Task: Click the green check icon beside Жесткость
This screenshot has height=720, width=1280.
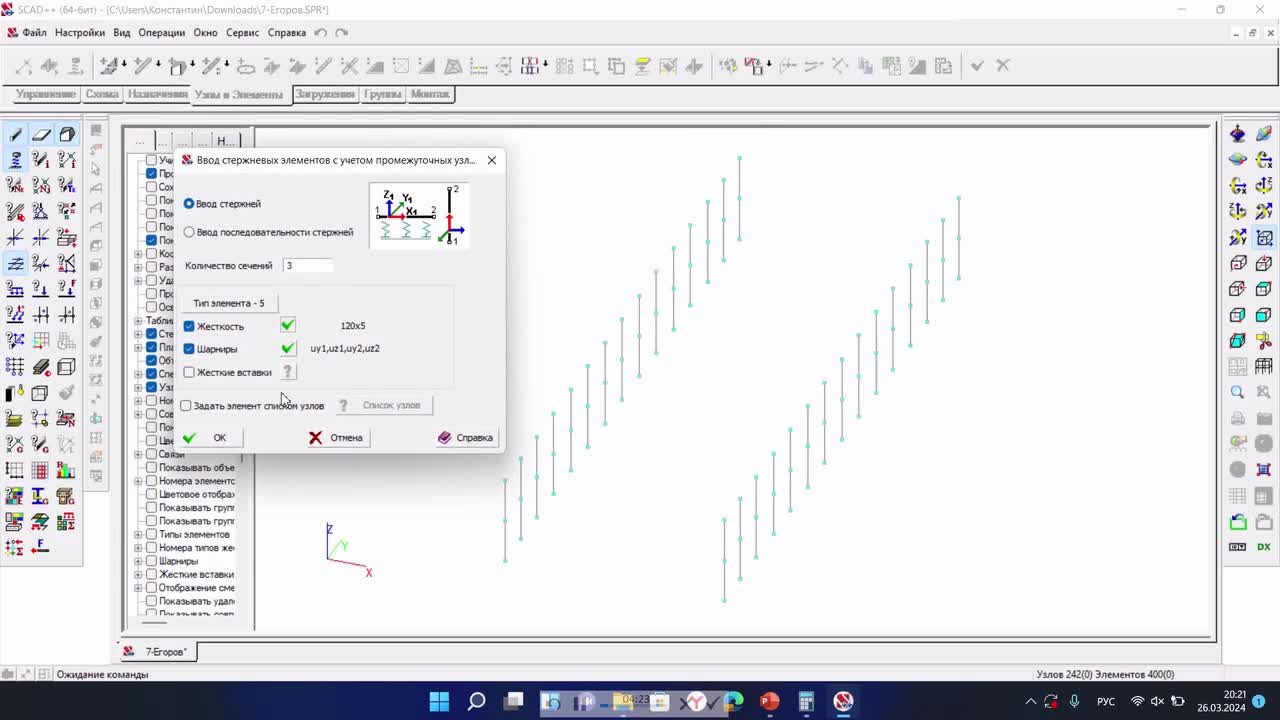Action: pos(288,325)
